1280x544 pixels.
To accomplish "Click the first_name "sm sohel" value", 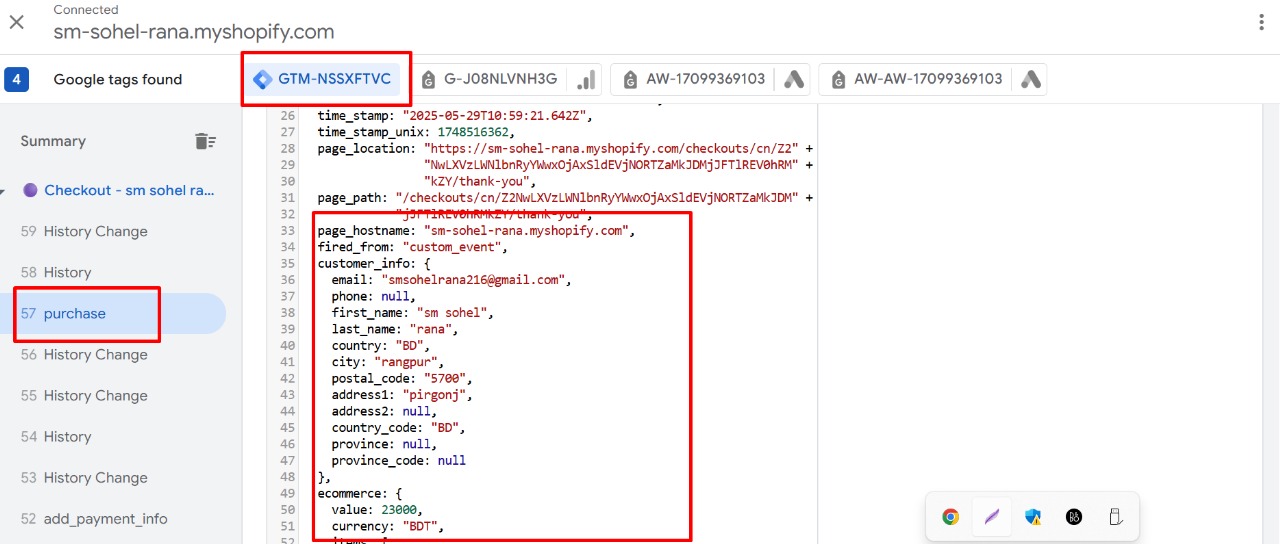I will click(449, 312).
